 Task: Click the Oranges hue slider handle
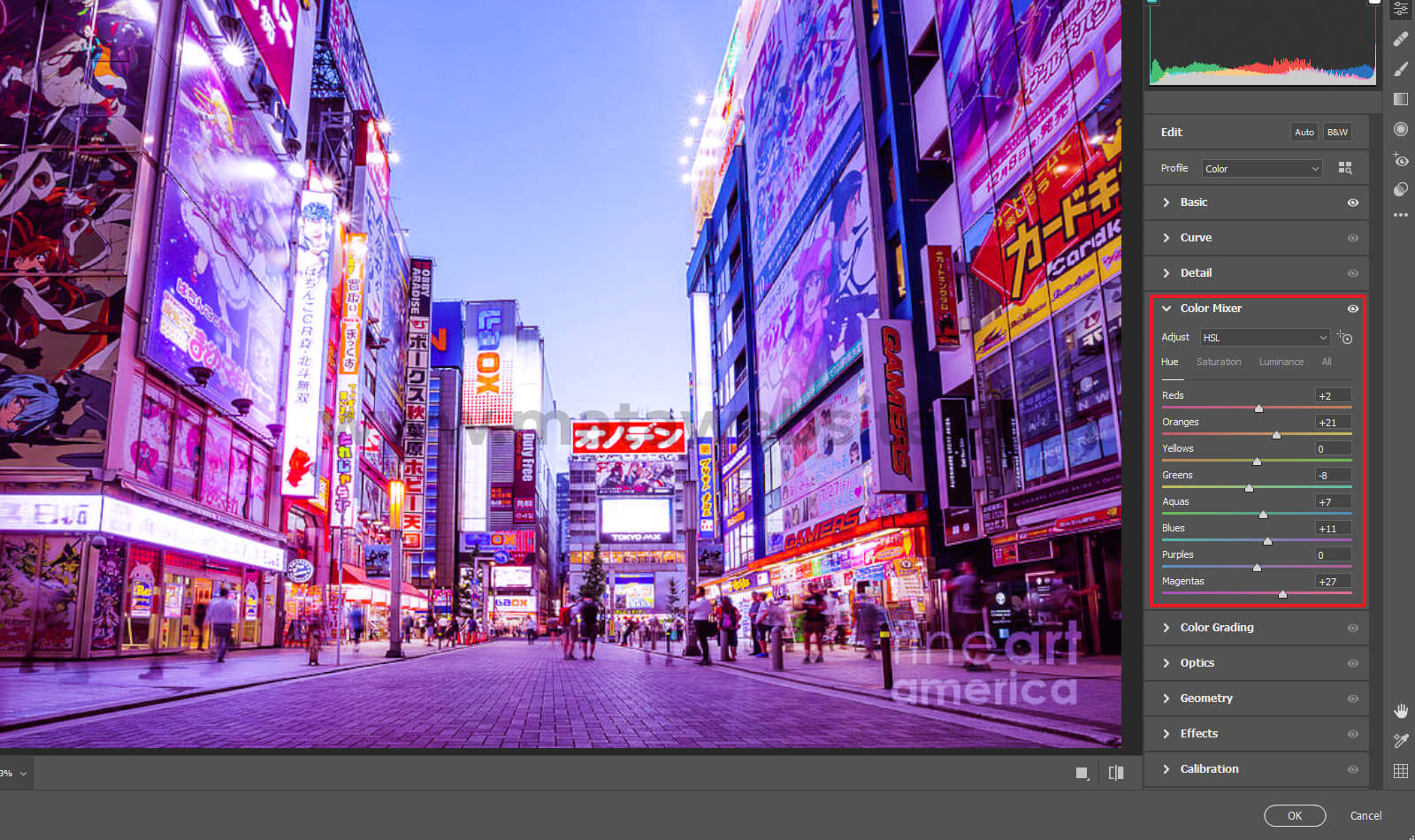pyautogui.click(x=1276, y=435)
